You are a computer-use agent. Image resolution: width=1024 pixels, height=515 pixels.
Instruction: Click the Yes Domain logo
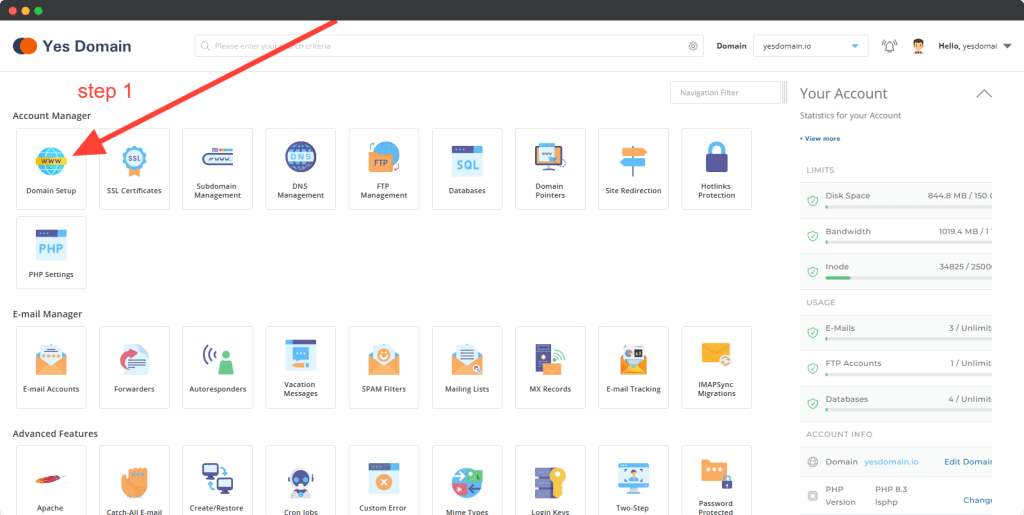pyautogui.click(x=72, y=46)
